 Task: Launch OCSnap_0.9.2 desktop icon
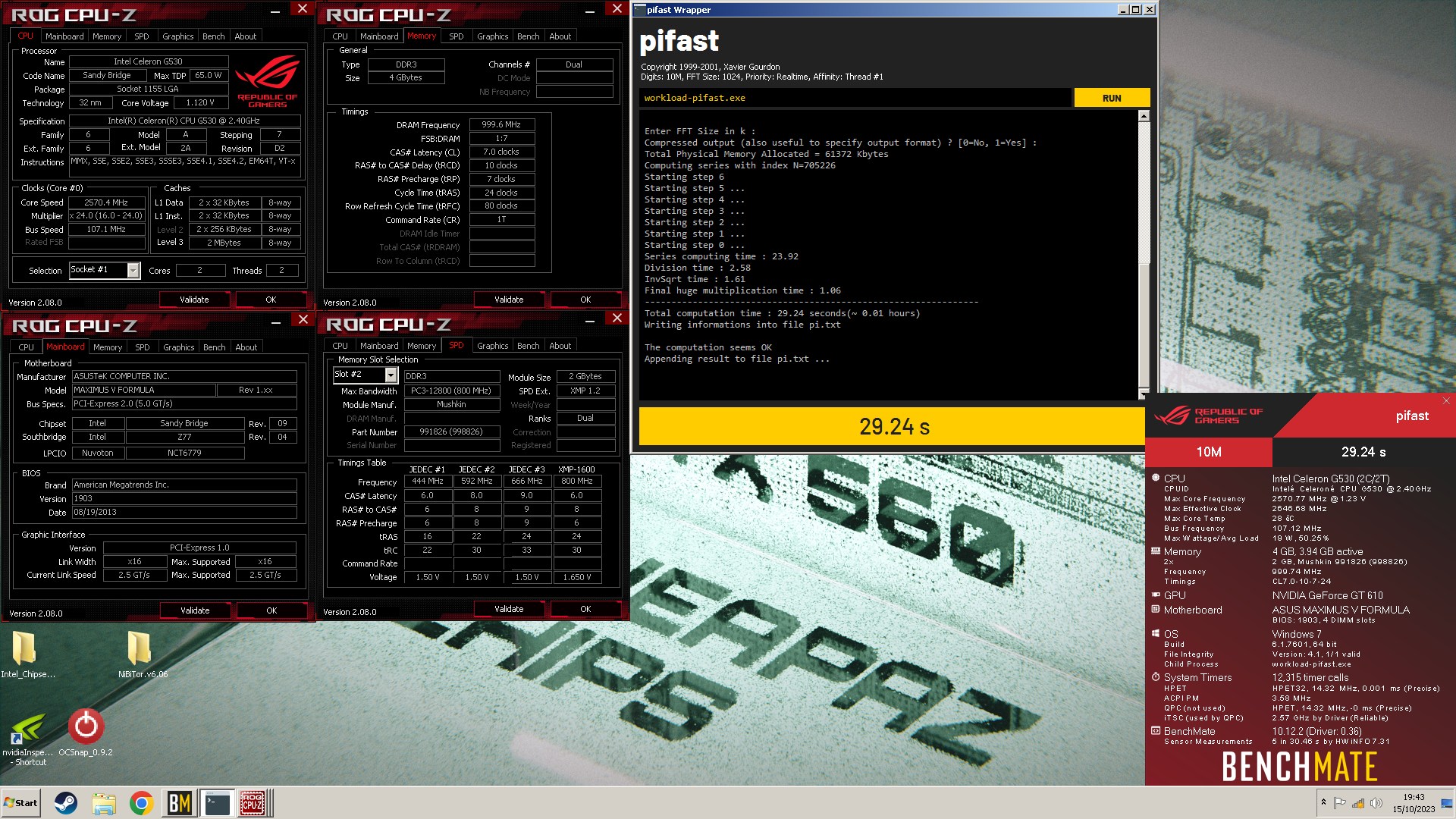86,733
